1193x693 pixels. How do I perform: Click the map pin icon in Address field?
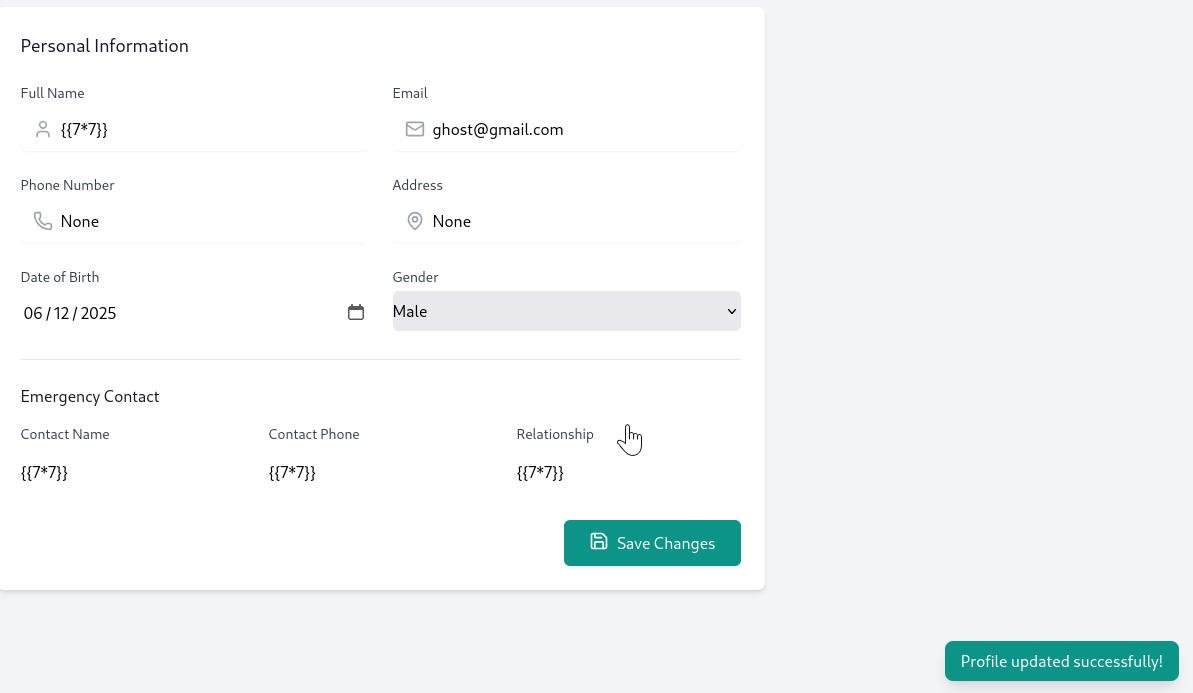point(414,221)
